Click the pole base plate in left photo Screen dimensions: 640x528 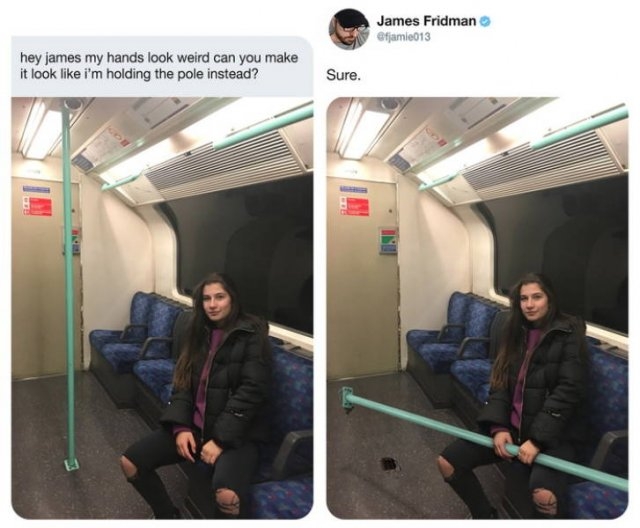point(71,464)
